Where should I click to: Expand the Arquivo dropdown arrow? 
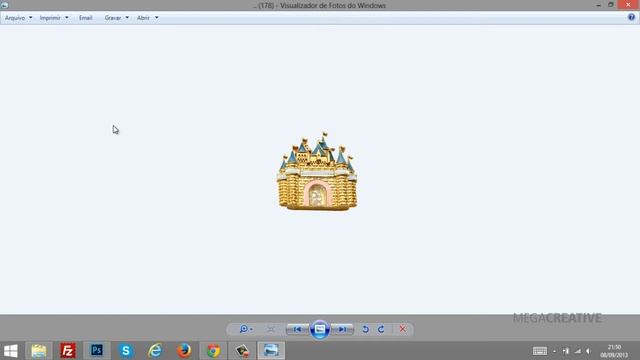pyautogui.click(x=31, y=18)
